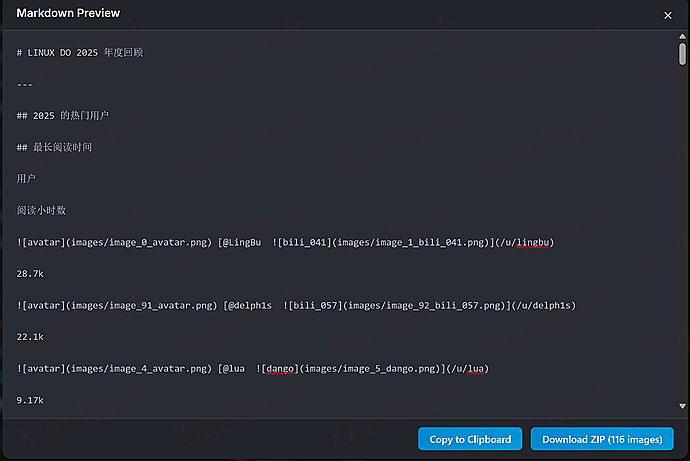The image size is (690, 461).
Task: Select the '## 2025 的热门用户' heading line
Action: pos(63,116)
